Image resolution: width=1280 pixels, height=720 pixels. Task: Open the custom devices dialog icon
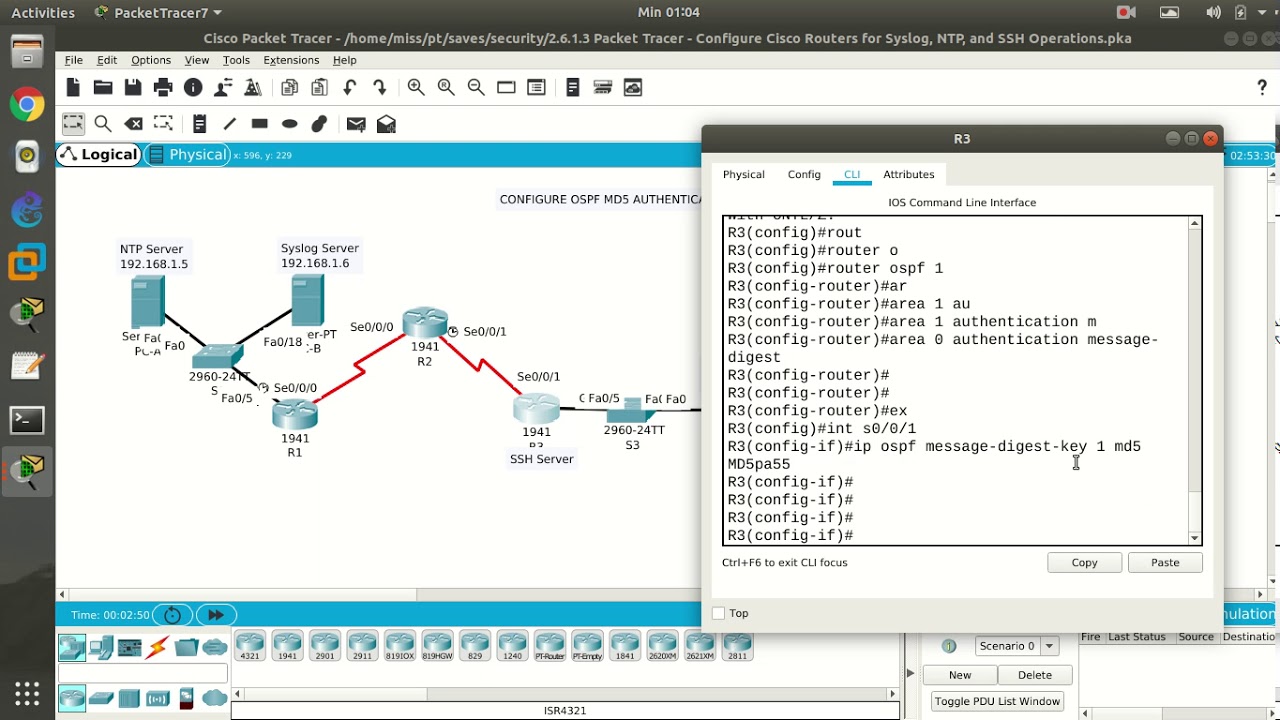click(x=536, y=88)
